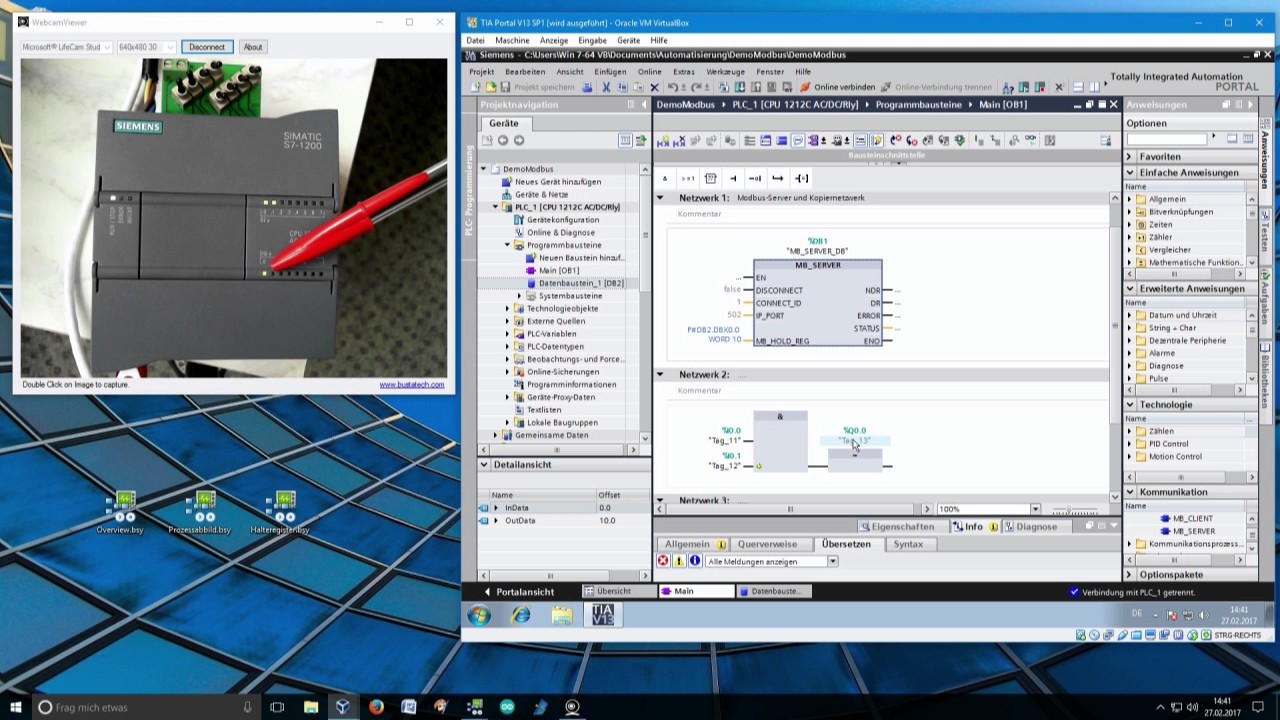
Task: Expand Technologieobjekte tree node
Action: coord(507,309)
